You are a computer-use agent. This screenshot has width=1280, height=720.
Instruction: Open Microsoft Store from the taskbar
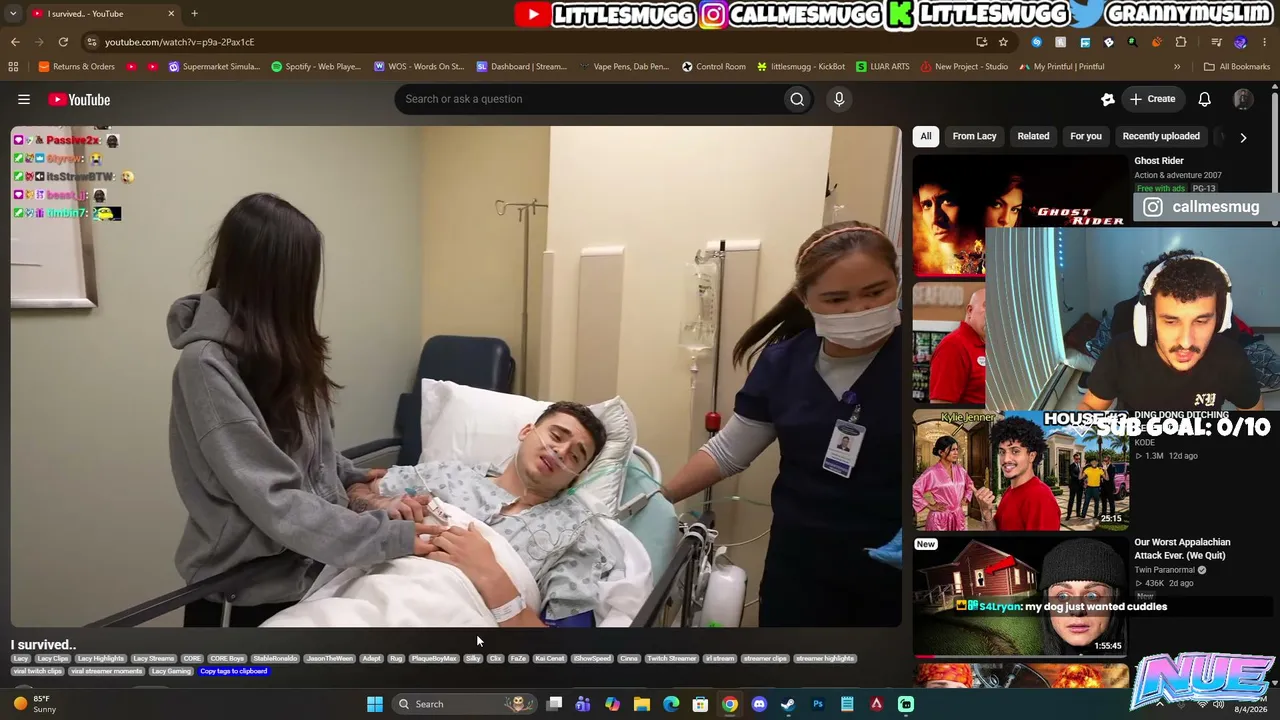pyautogui.click(x=701, y=704)
